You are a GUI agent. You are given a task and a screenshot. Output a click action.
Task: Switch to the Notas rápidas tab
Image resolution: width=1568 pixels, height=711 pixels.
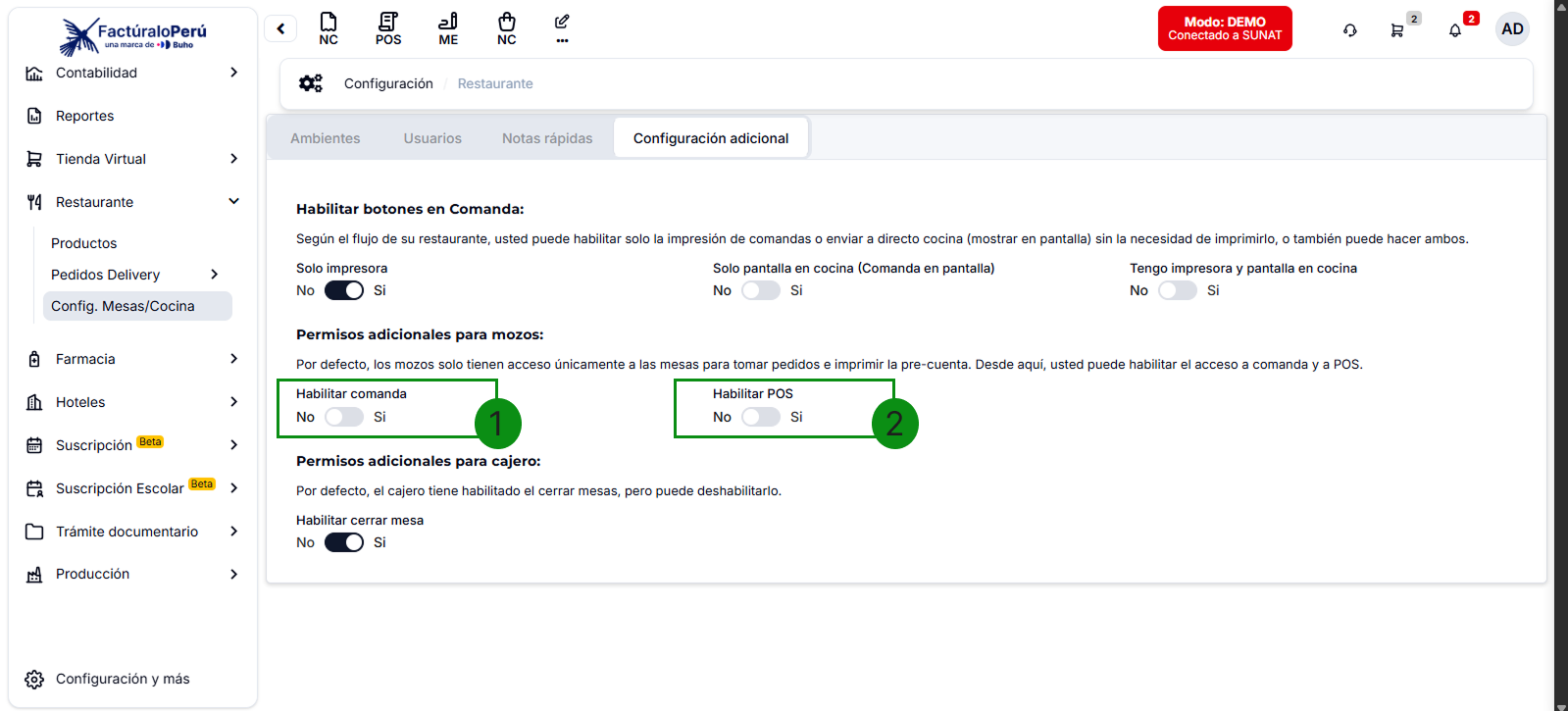pos(547,138)
